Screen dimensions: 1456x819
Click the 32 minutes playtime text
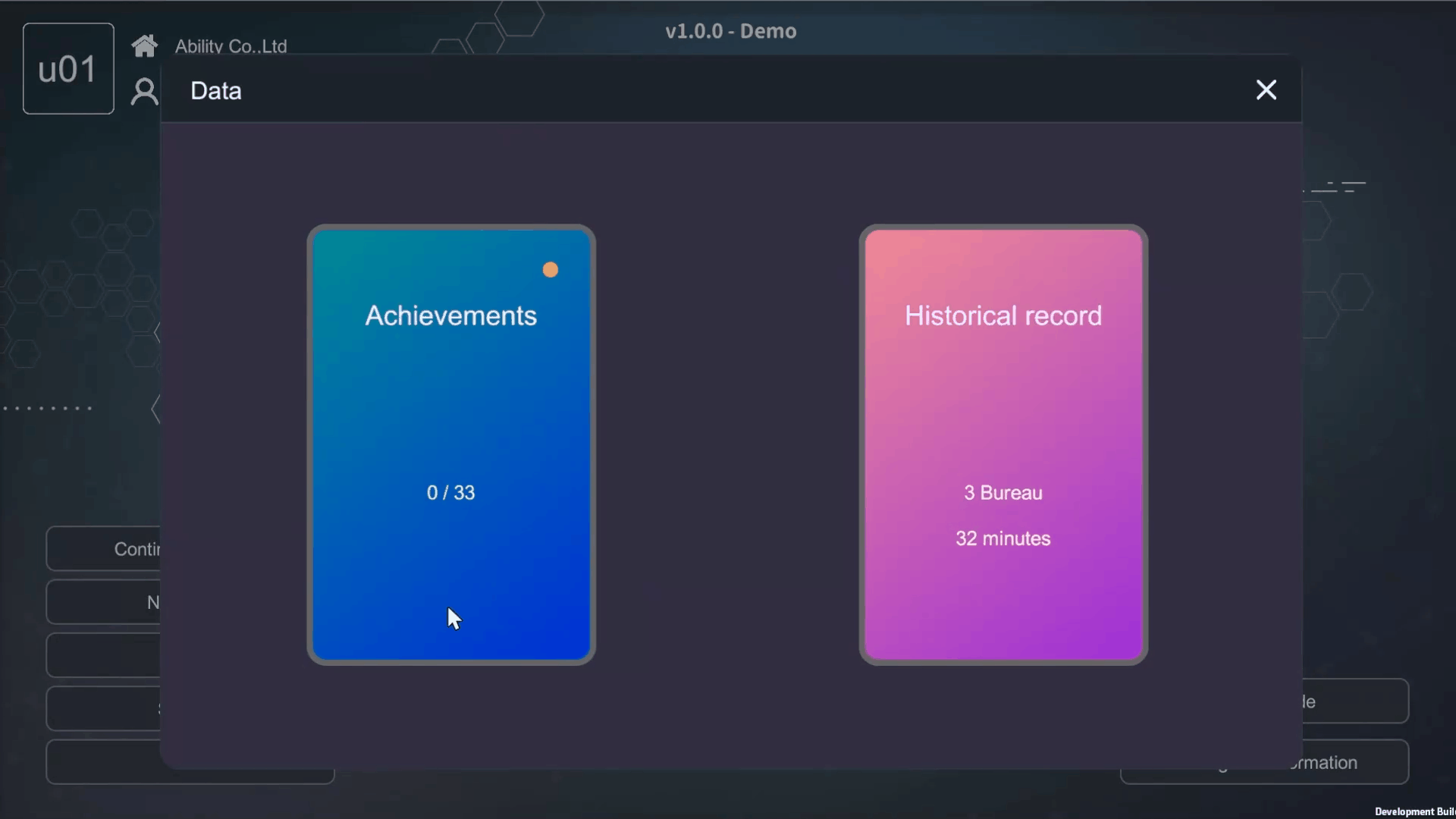1003,538
